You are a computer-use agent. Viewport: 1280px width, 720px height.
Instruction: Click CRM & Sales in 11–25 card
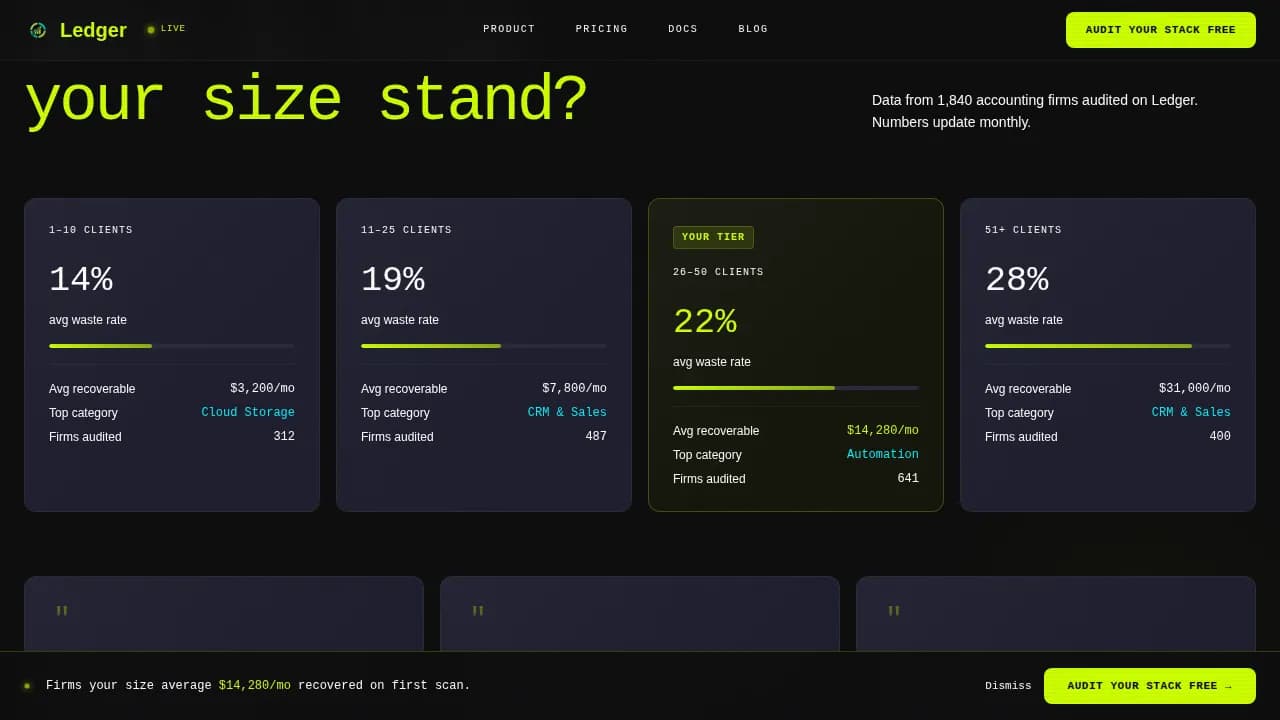567,413
